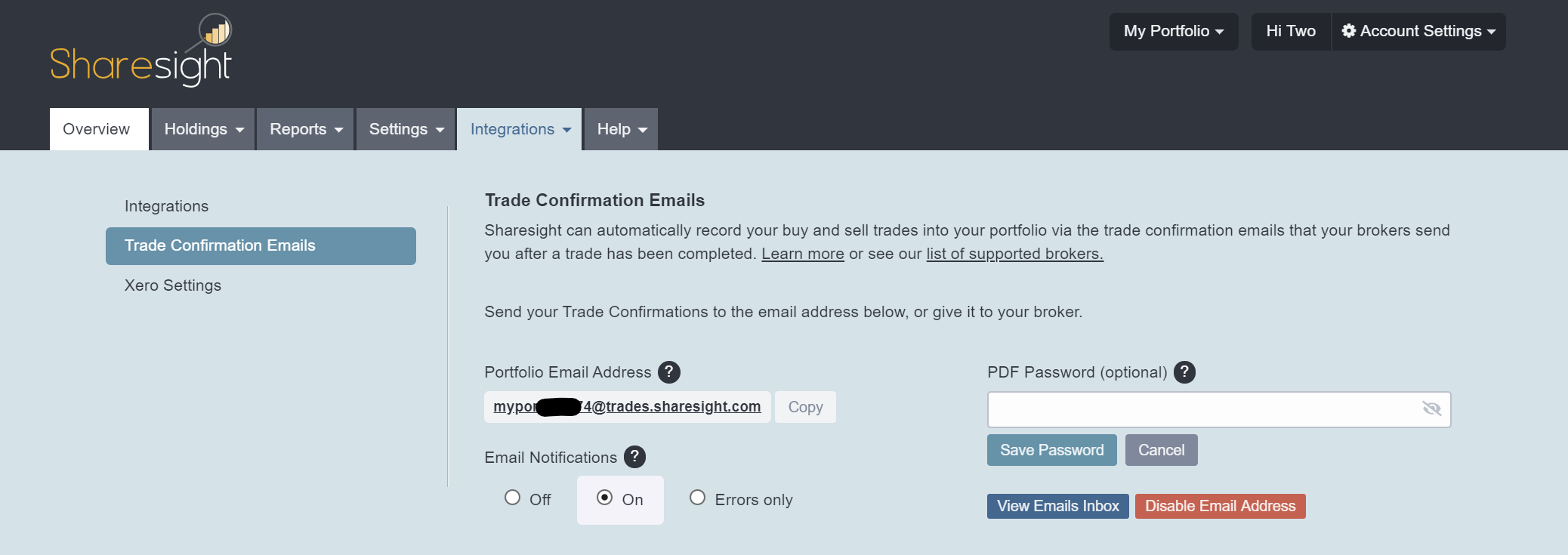This screenshot has height=555, width=1568.
Task: Select Xero Settings in the sidebar
Action: click(172, 285)
